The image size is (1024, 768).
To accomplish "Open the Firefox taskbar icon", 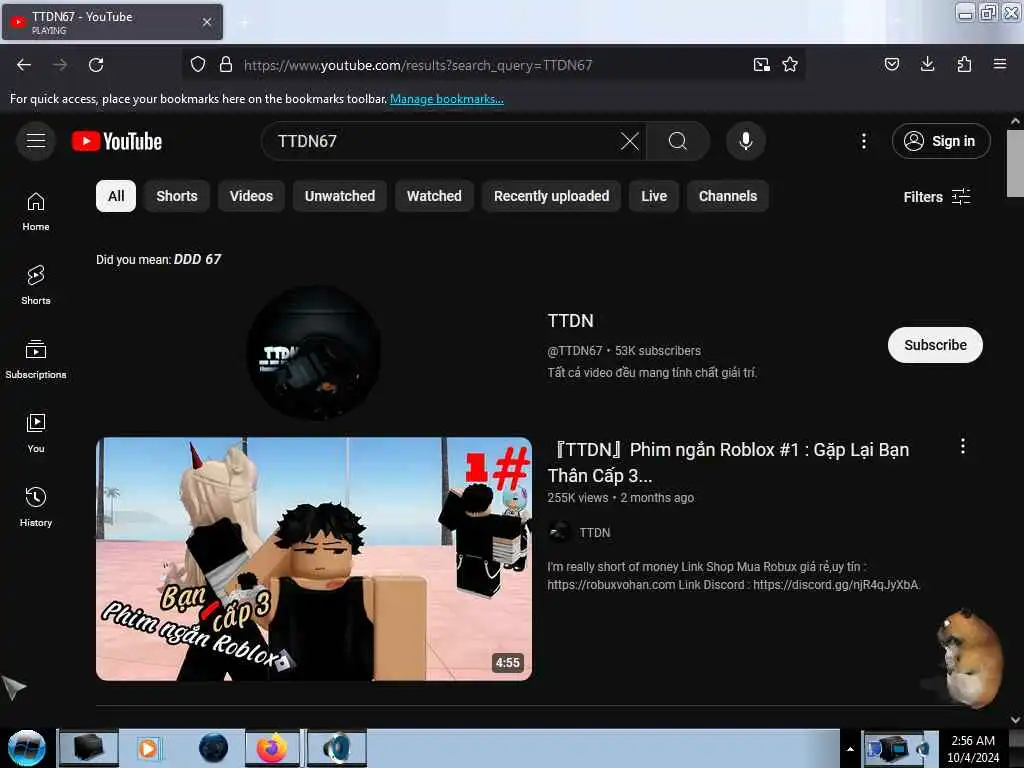I will [x=272, y=748].
